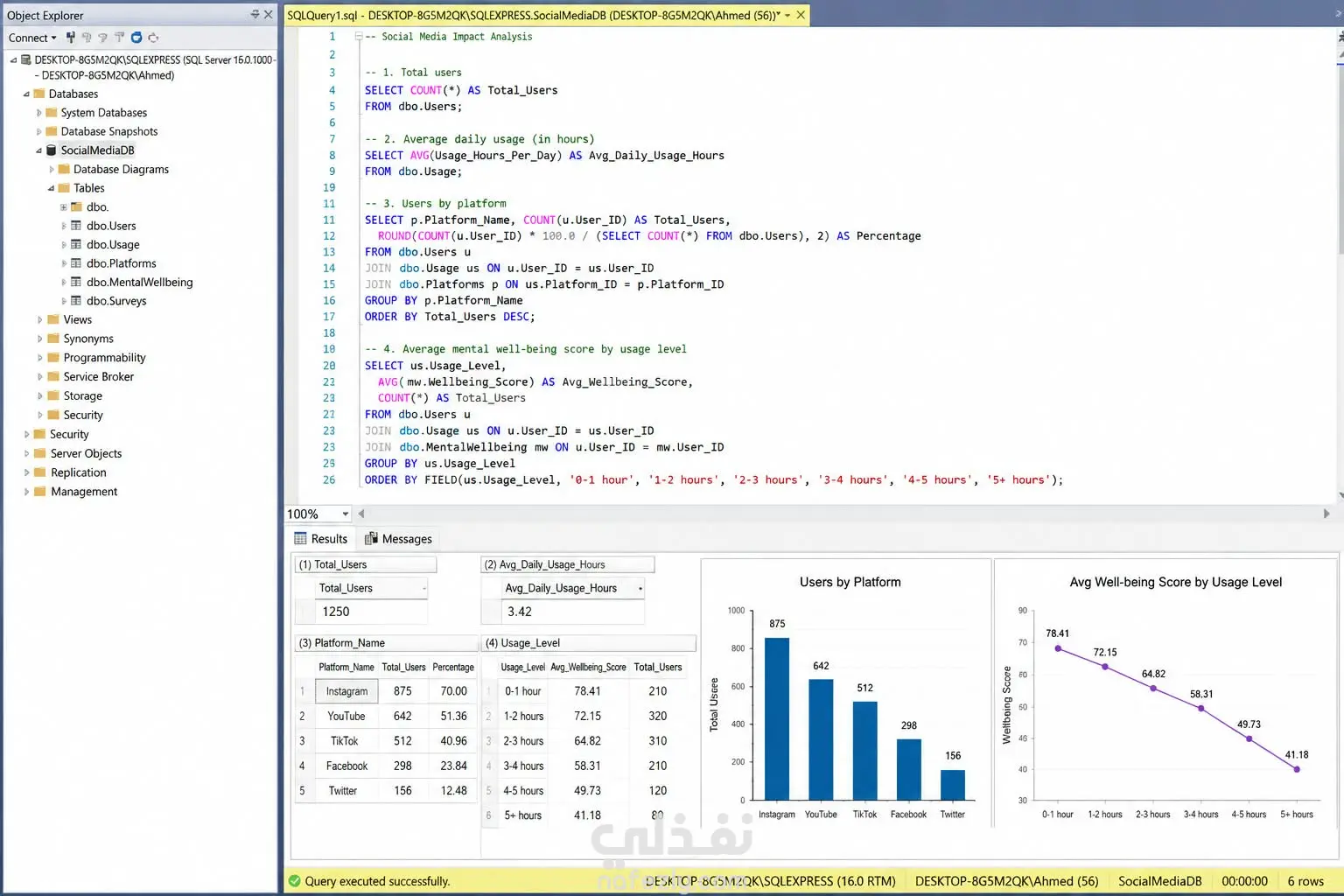
Task: Click the table icon beside dbo.Usage
Action: click(x=76, y=245)
